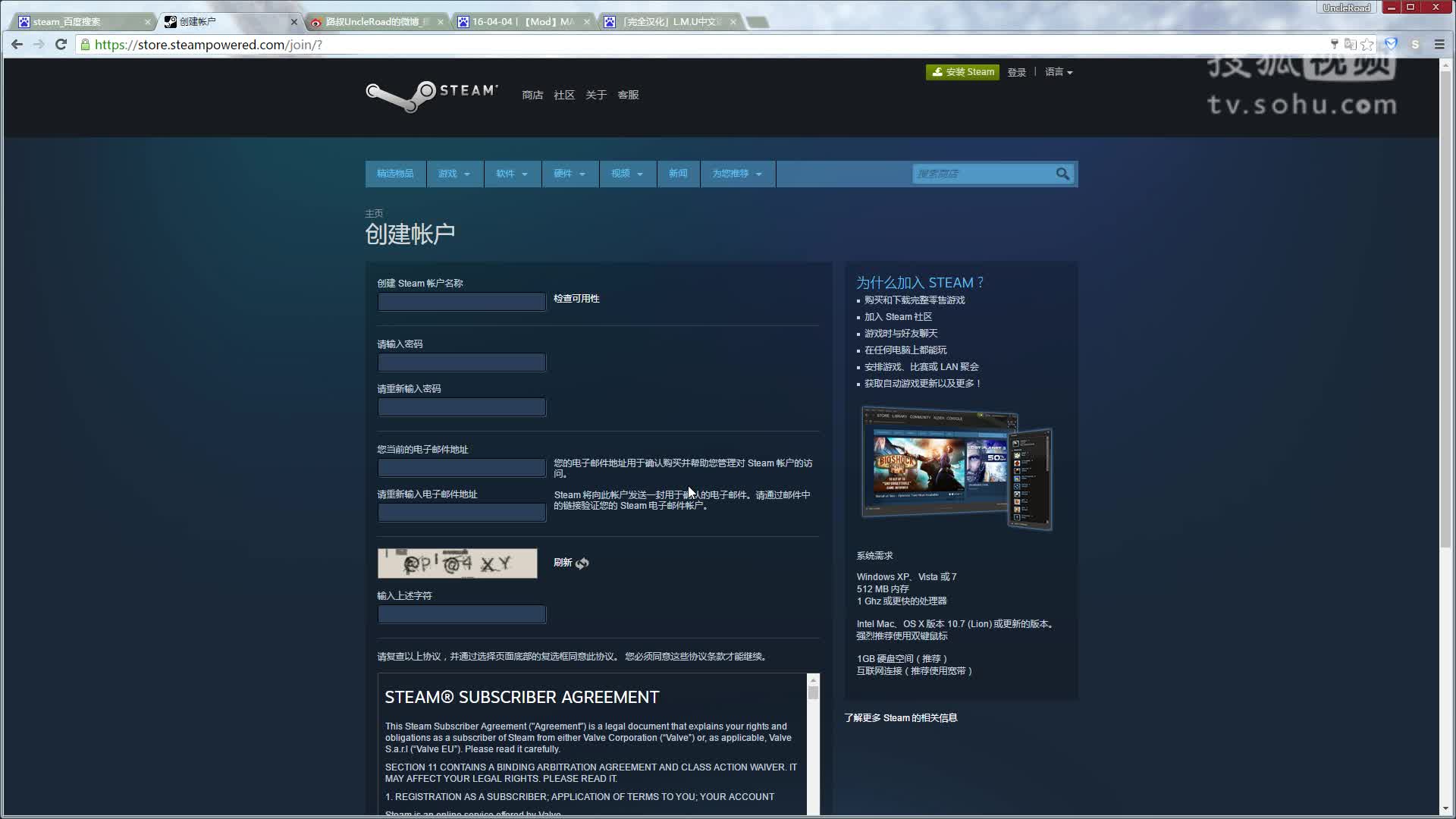The image size is (1456, 819).
Task: Click 检查可用性 availability link
Action: point(576,299)
